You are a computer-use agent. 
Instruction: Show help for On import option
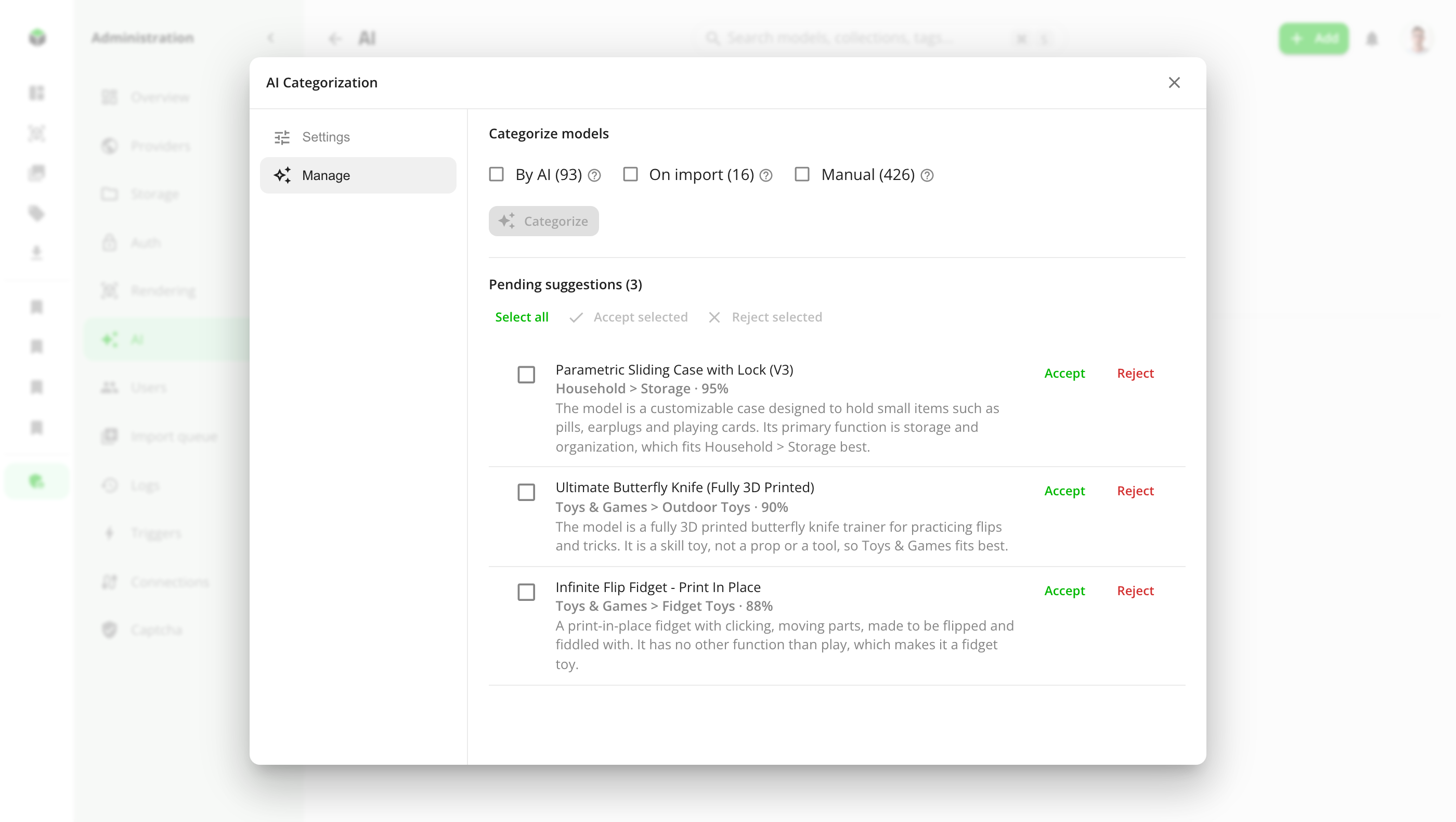click(766, 175)
